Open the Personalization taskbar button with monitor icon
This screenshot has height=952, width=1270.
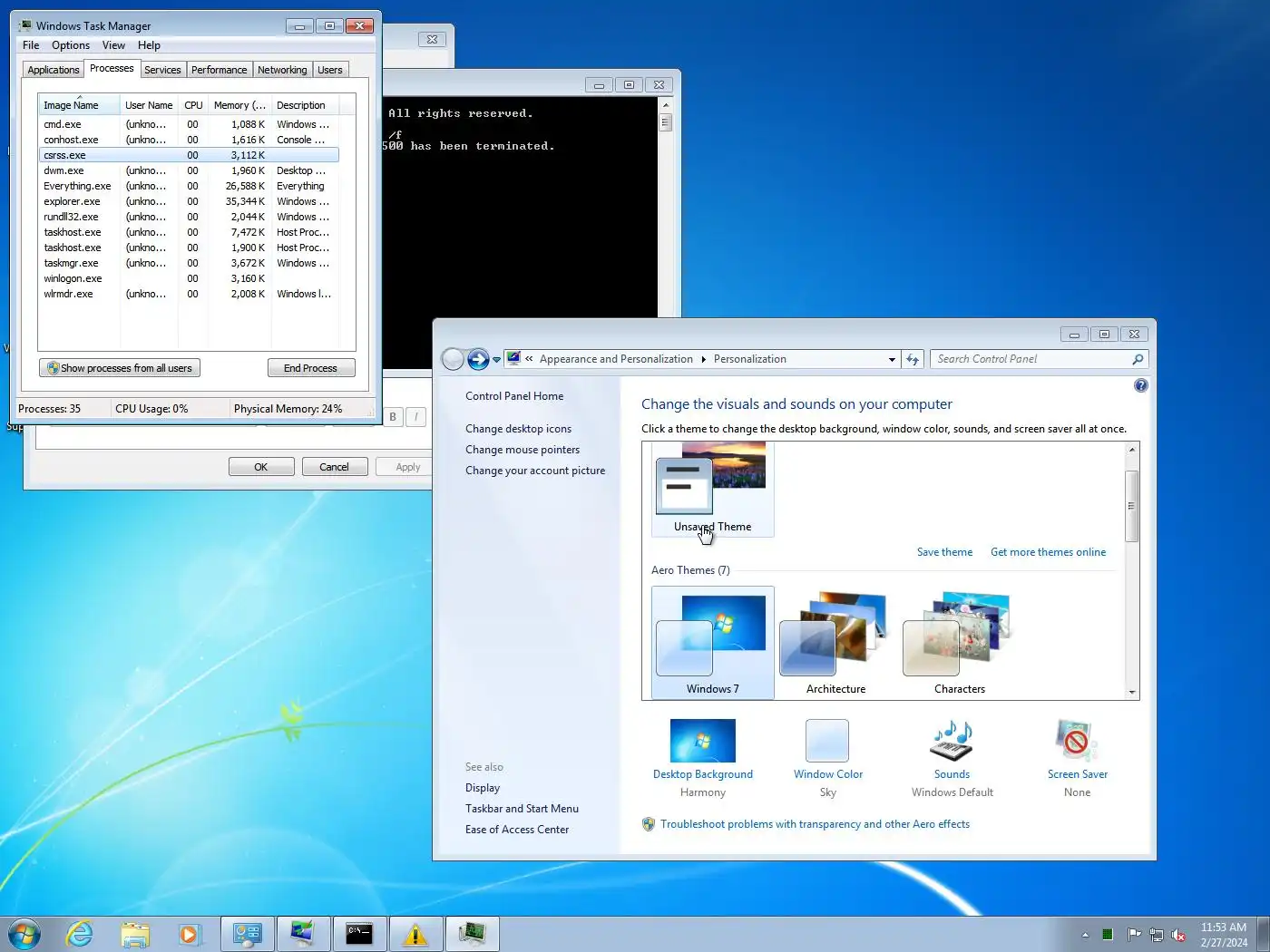[x=303, y=934]
